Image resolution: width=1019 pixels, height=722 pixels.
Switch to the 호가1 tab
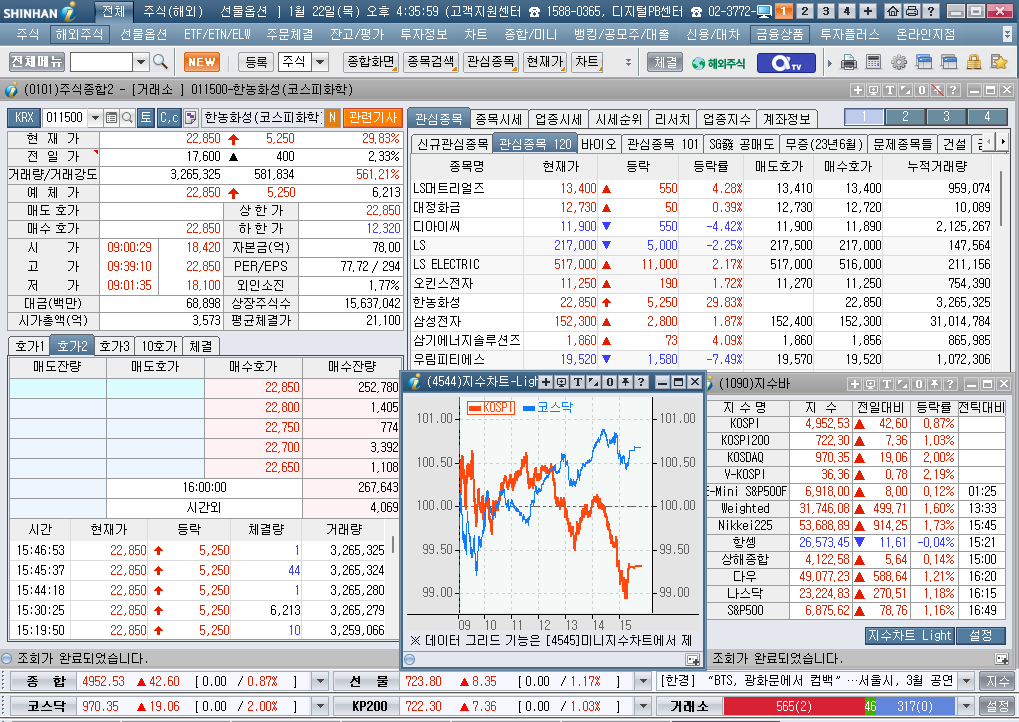point(30,346)
